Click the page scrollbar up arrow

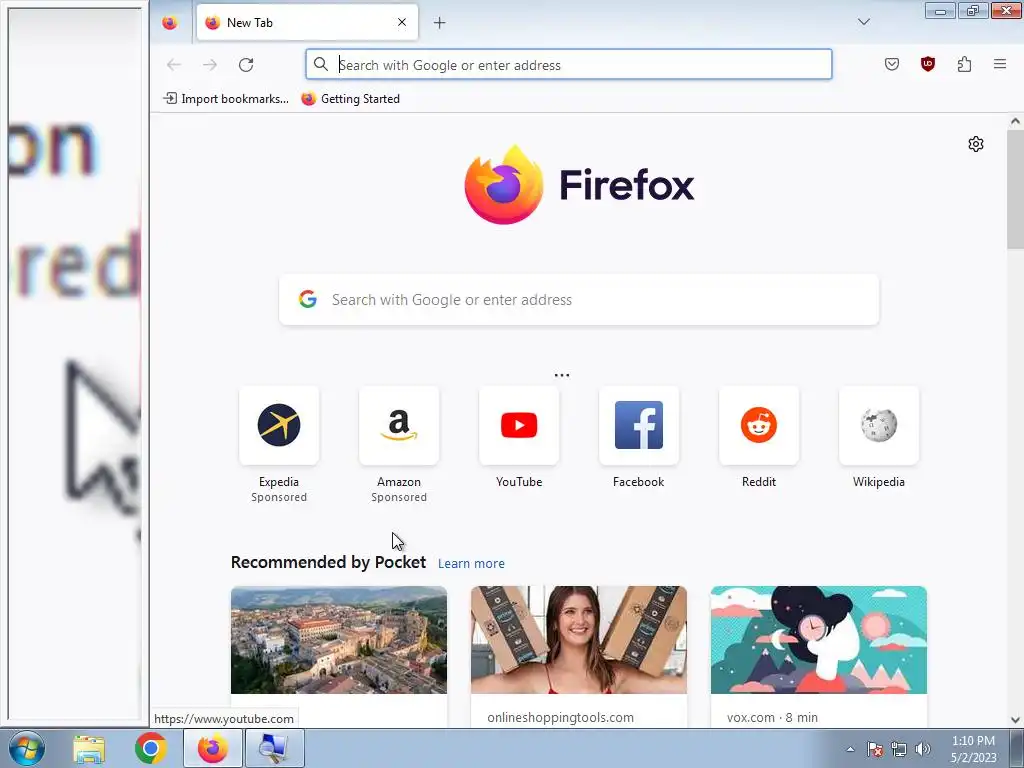1015,121
